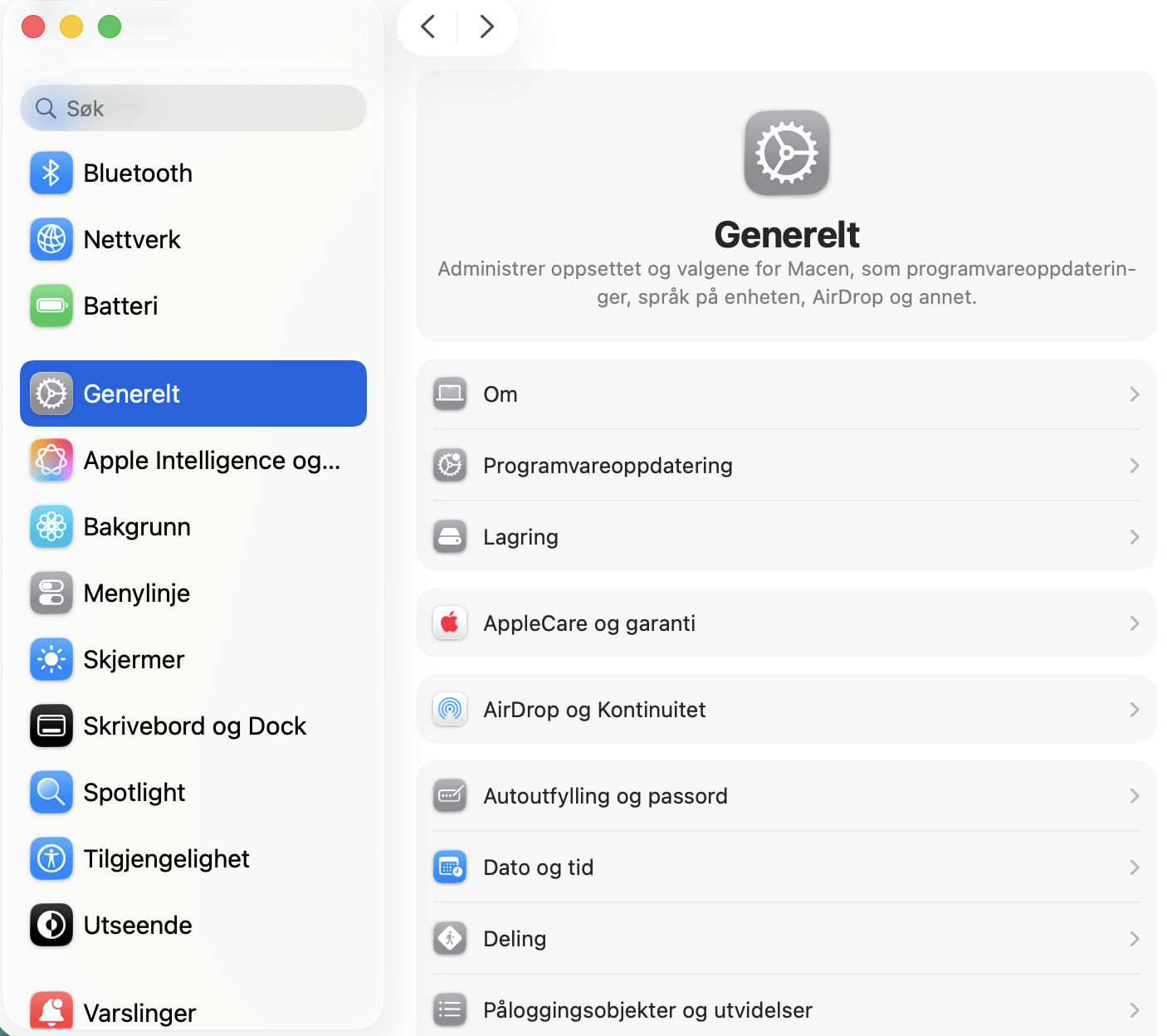Click the Generelt heading title
This screenshot has width=1167, height=1036.
click(x=787, y=235)
